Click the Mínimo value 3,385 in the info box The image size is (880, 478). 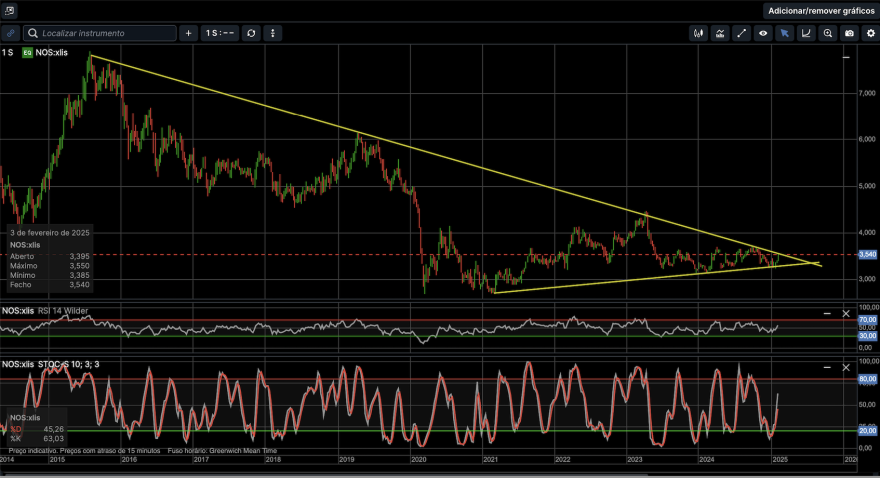(79, 275)
